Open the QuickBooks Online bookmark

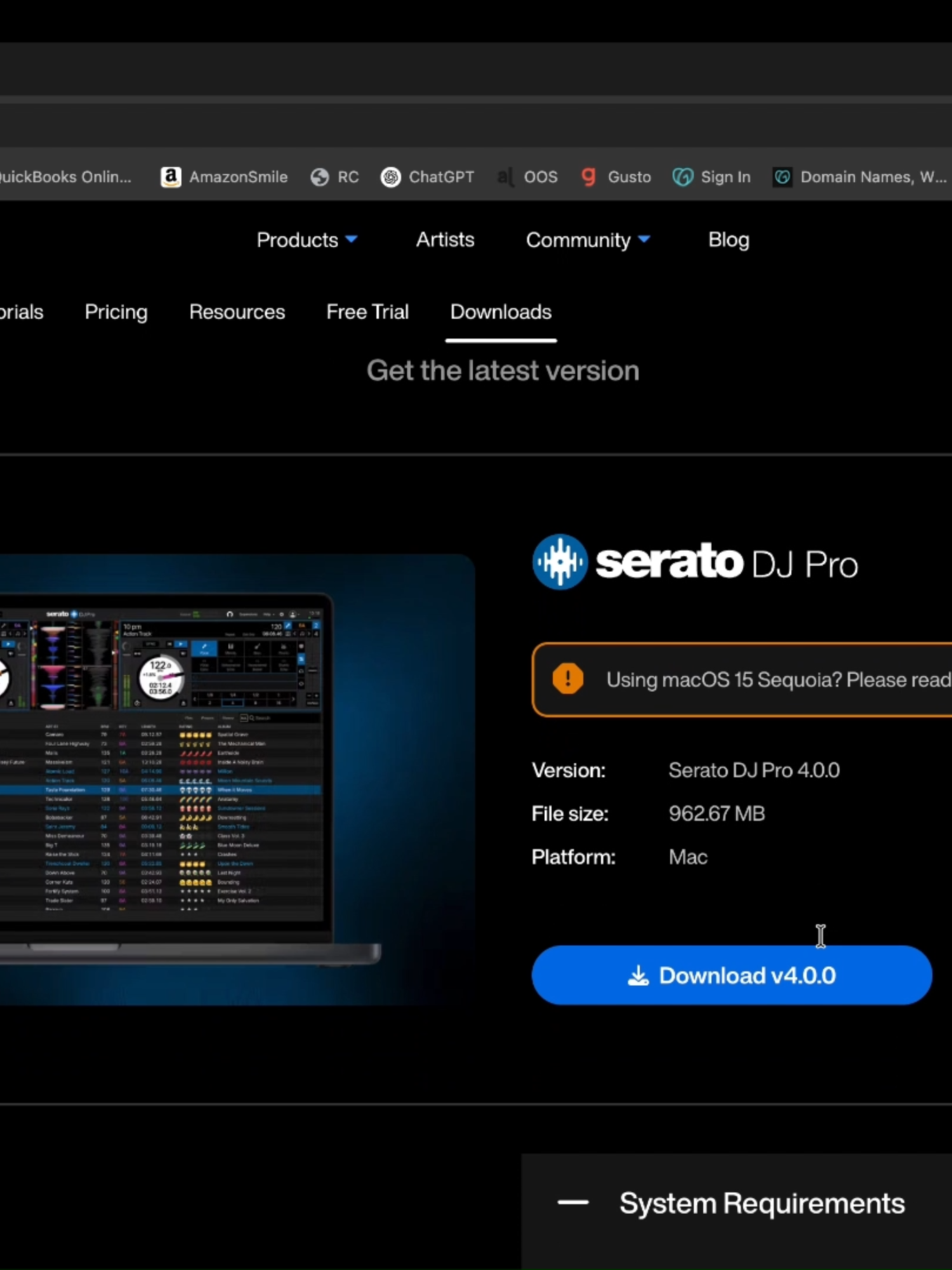click(x=65, y=177)
